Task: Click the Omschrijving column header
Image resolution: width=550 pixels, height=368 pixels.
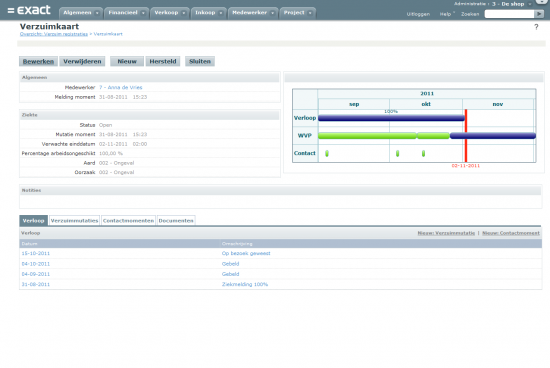Action: click(x=237, y=244)
